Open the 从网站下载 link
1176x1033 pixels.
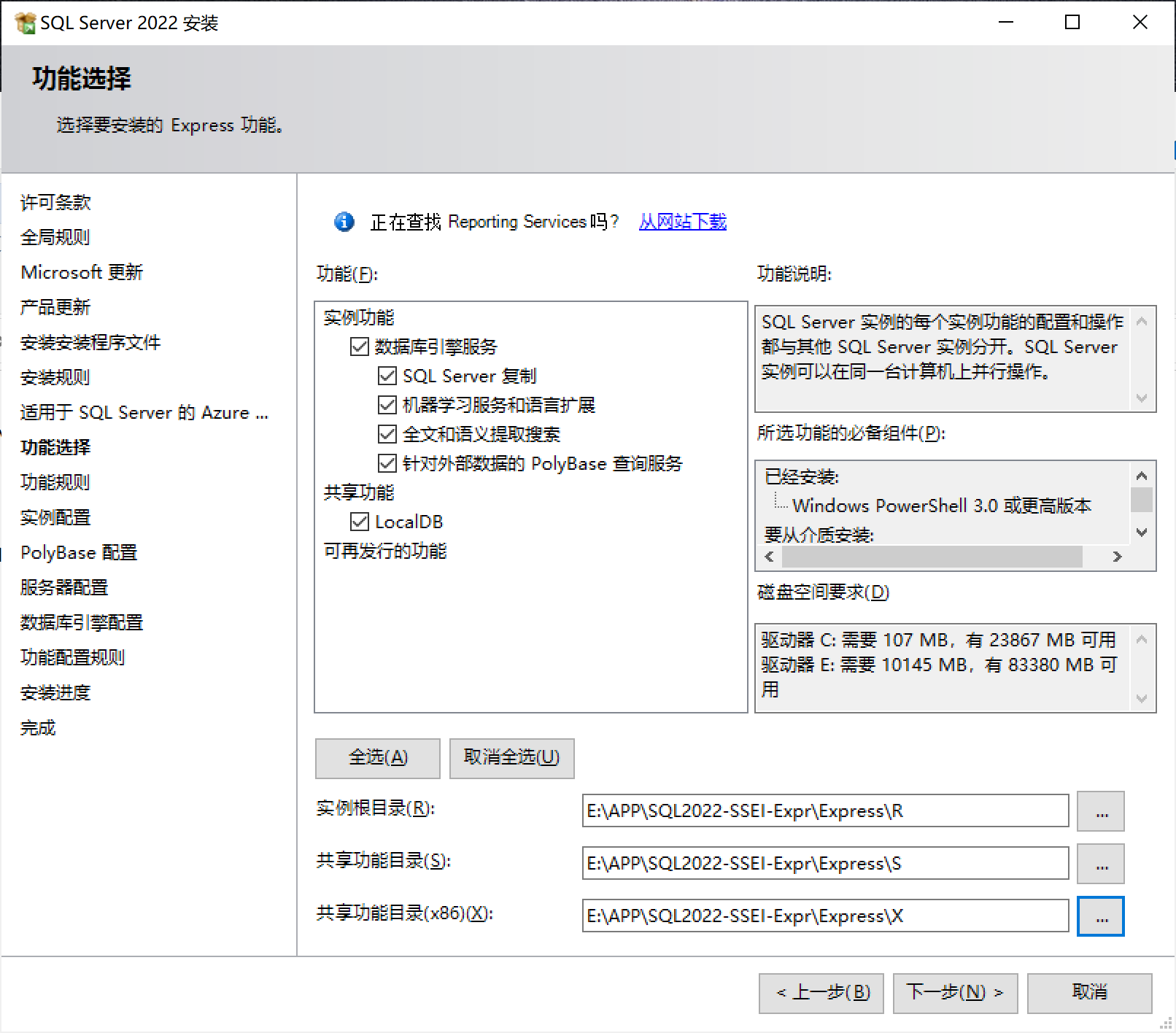point(682,222)
